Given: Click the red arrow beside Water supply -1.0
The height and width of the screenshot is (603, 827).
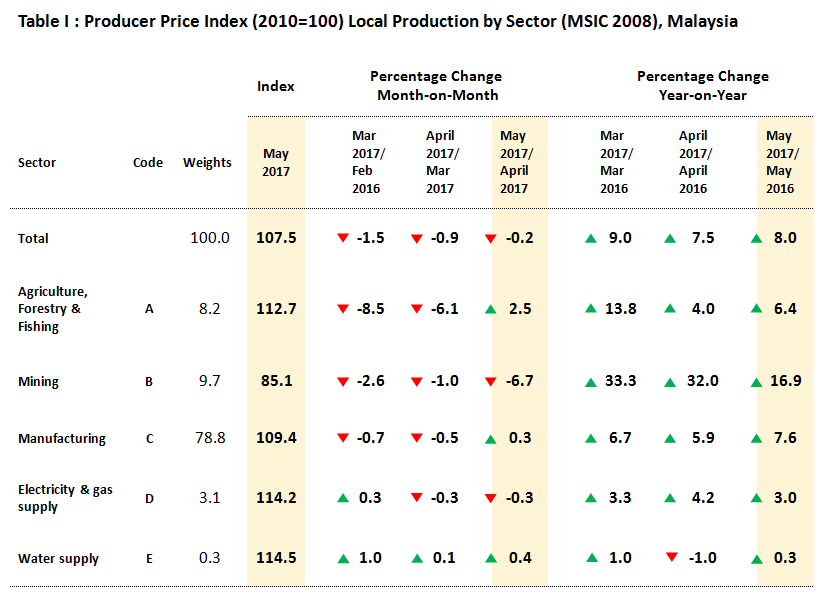Looking at the screenshot, I should point(672,557).
